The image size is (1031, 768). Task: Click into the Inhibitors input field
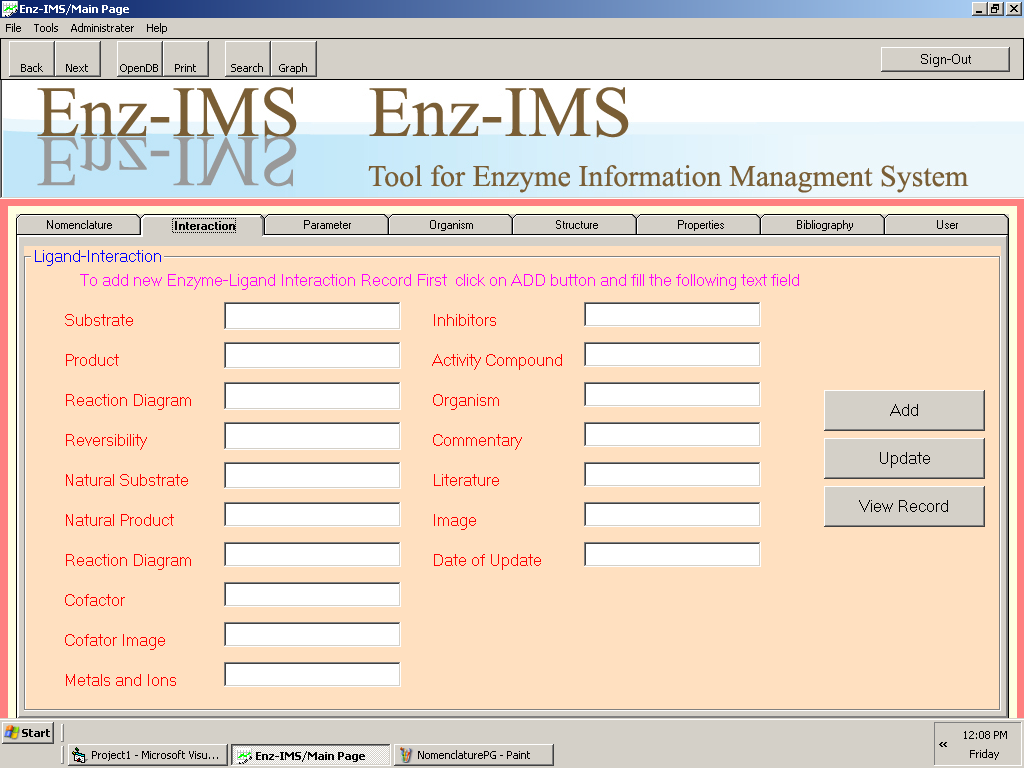pos(672,315)
